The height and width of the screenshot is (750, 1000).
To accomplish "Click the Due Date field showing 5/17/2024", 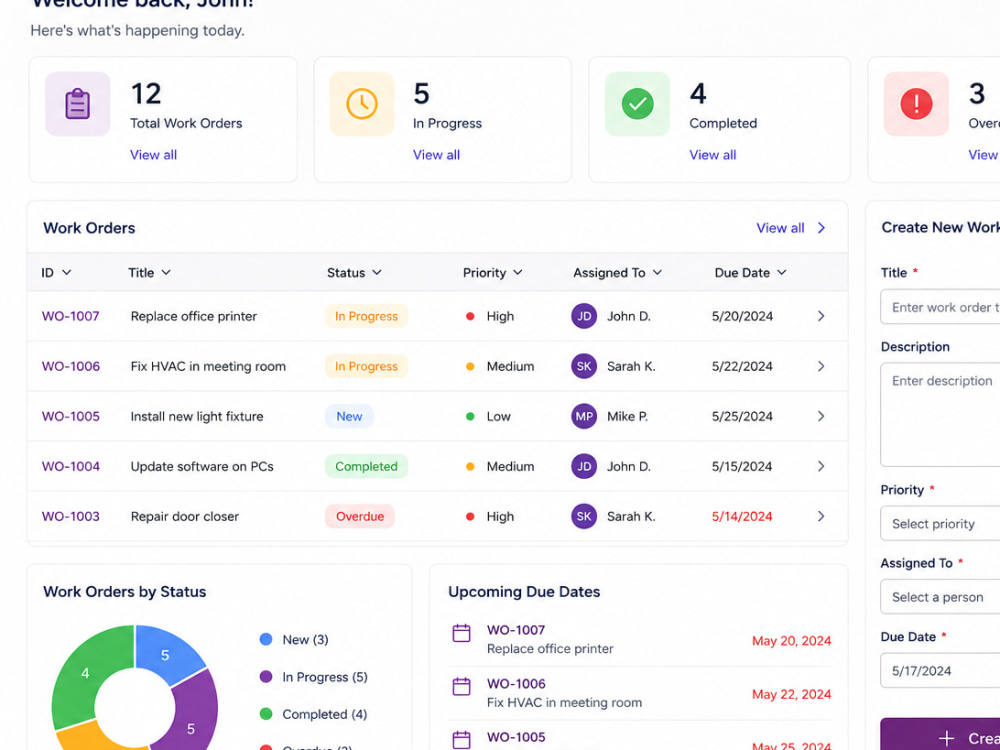I will (x=940, y=670).
